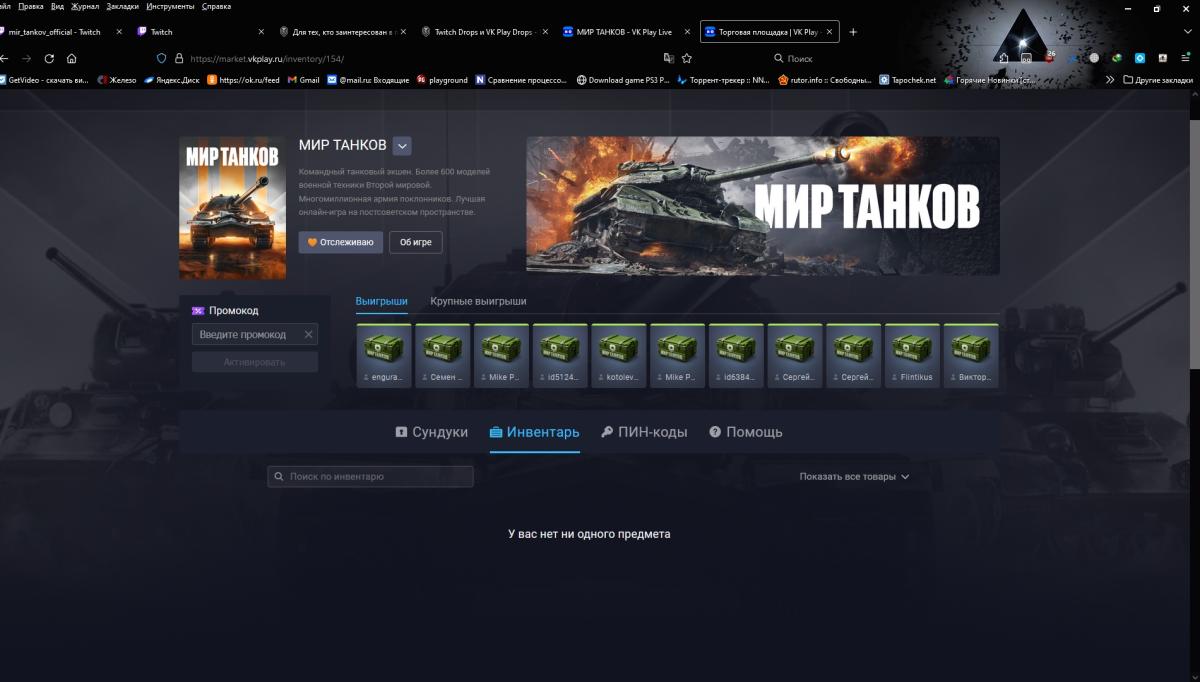Open the Железо bookmark

[x=117, y=80]
